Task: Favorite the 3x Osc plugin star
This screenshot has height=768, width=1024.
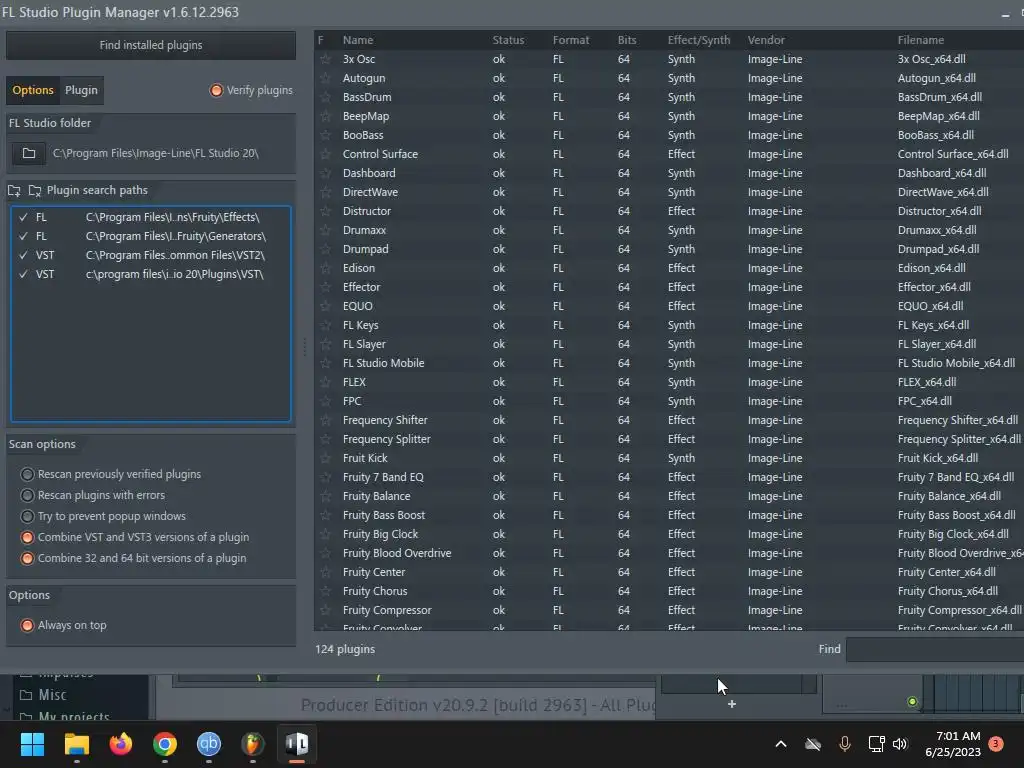Action: [x=325, y=59]
